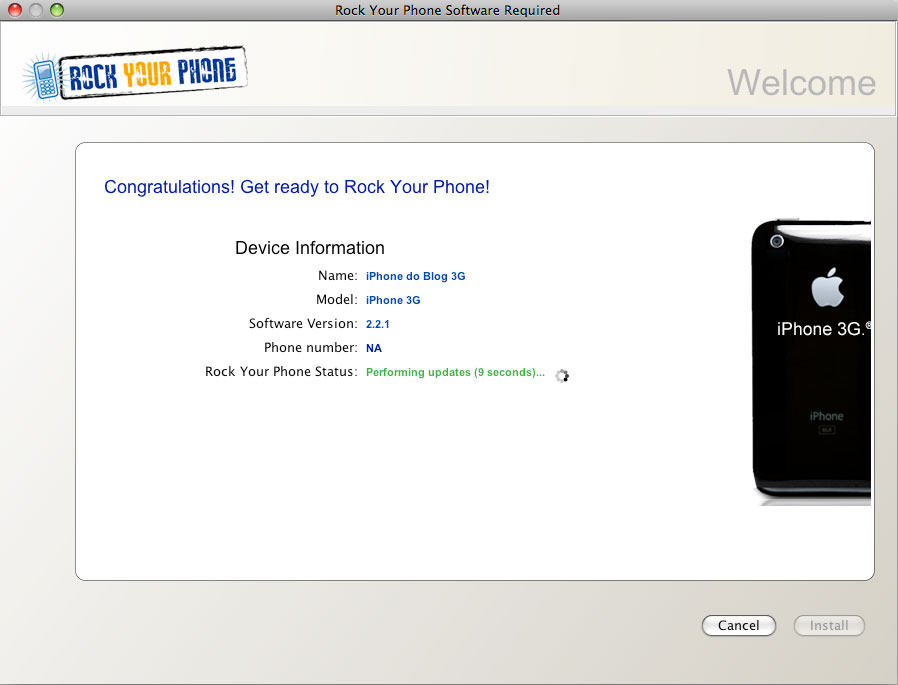
Task: Click the gray minimize window button
Action: click(x=36, y=10)
